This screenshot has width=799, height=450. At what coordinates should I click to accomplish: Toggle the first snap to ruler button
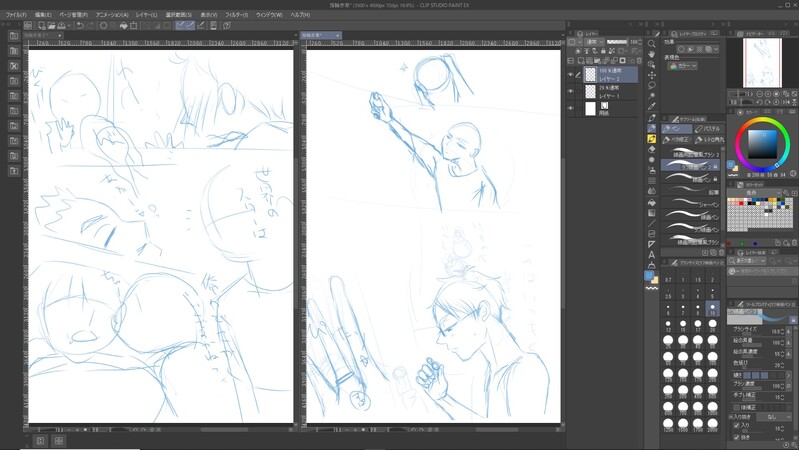click(x=180, y=25)
